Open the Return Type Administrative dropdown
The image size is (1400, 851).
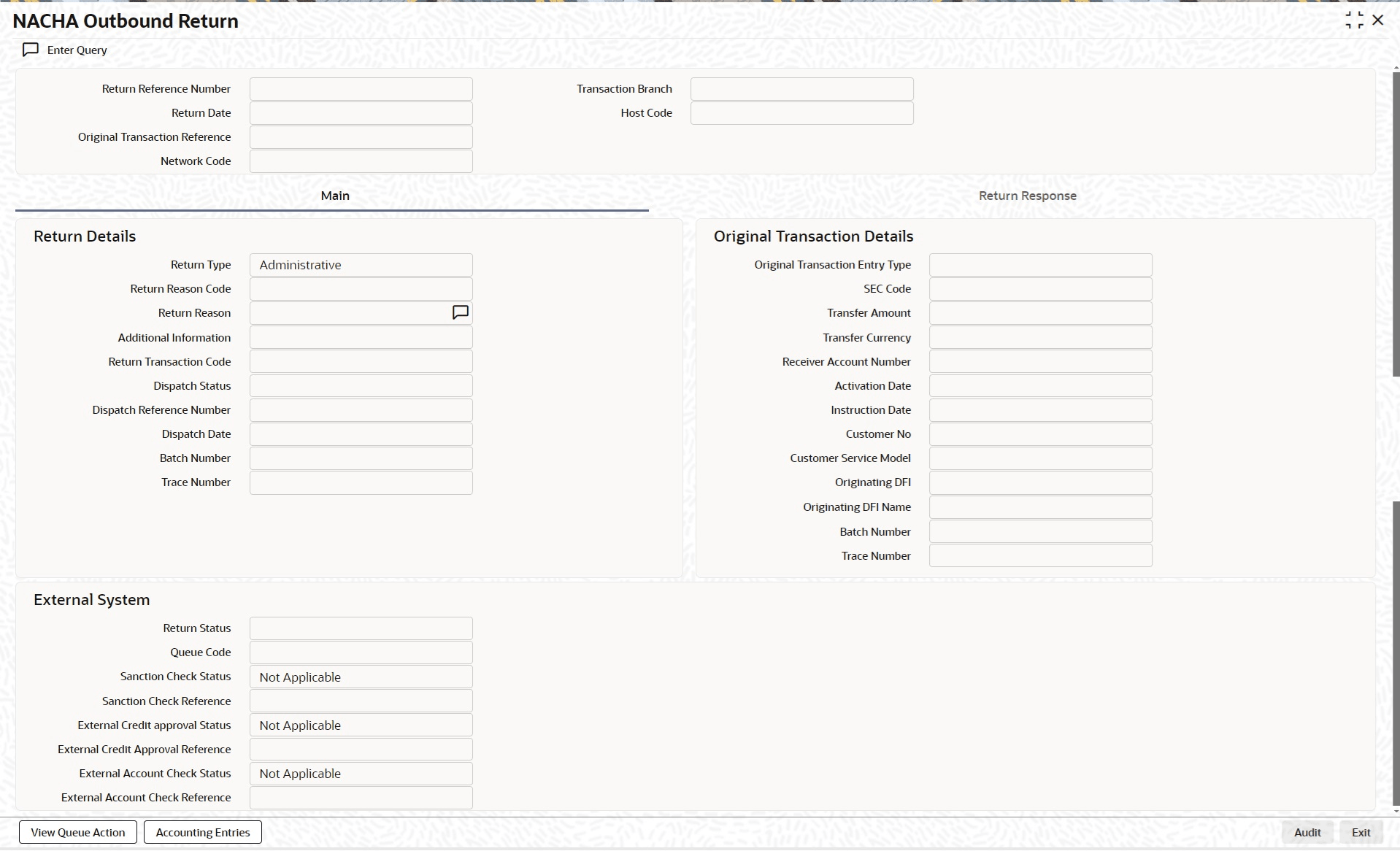pos(361,265)
